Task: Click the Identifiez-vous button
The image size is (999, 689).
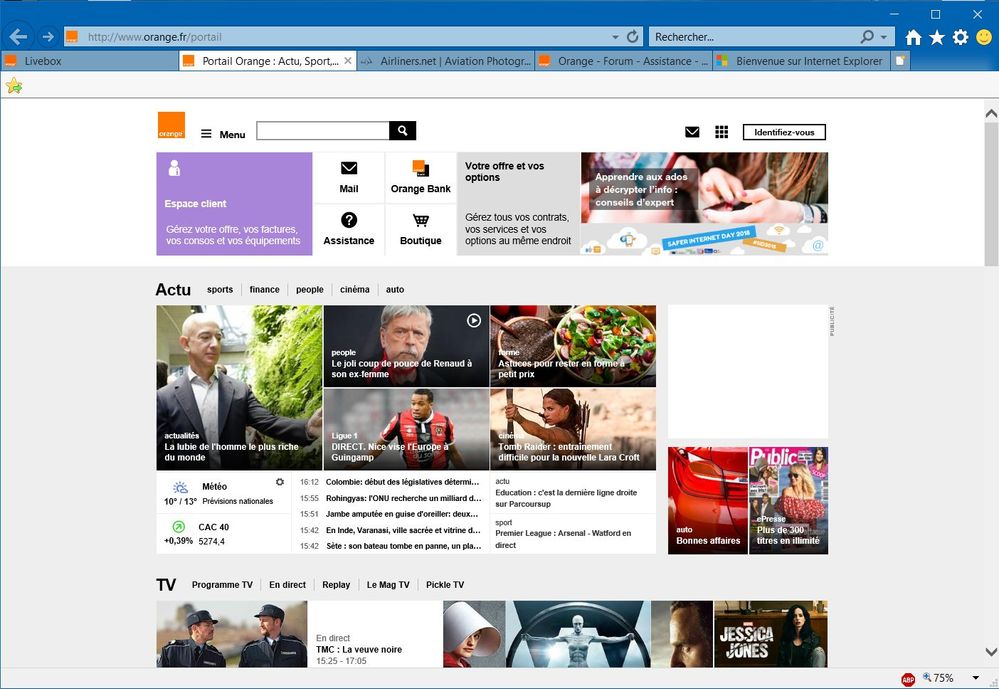Action: click(x=784, y=132)
